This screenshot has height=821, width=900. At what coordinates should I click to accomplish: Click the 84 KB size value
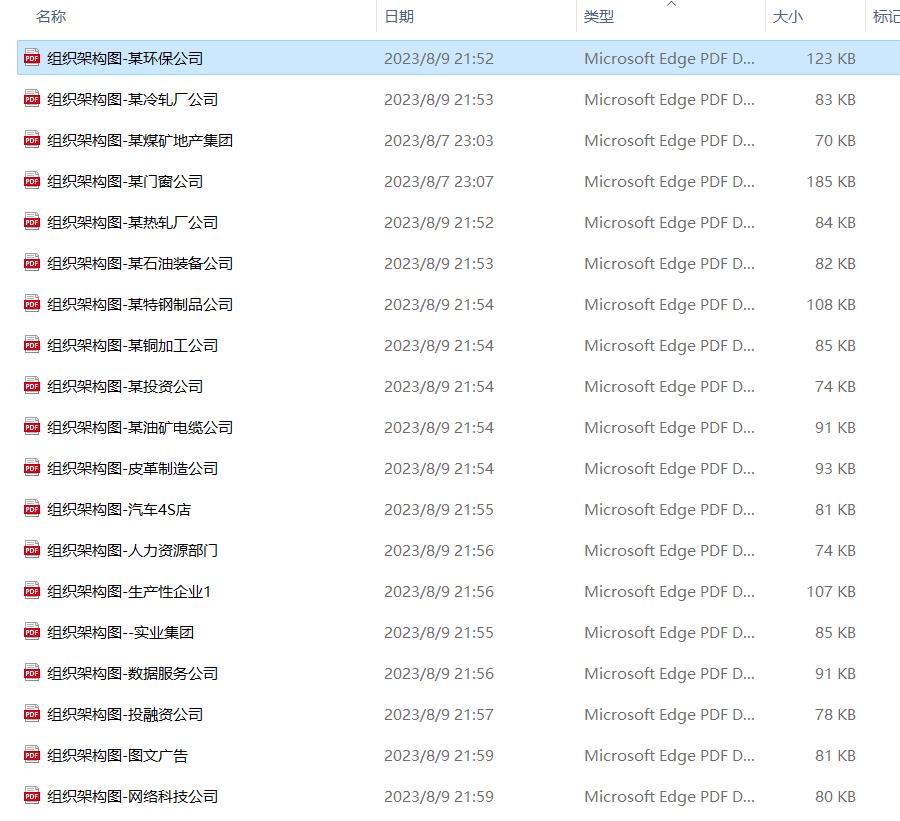point(835,223)
